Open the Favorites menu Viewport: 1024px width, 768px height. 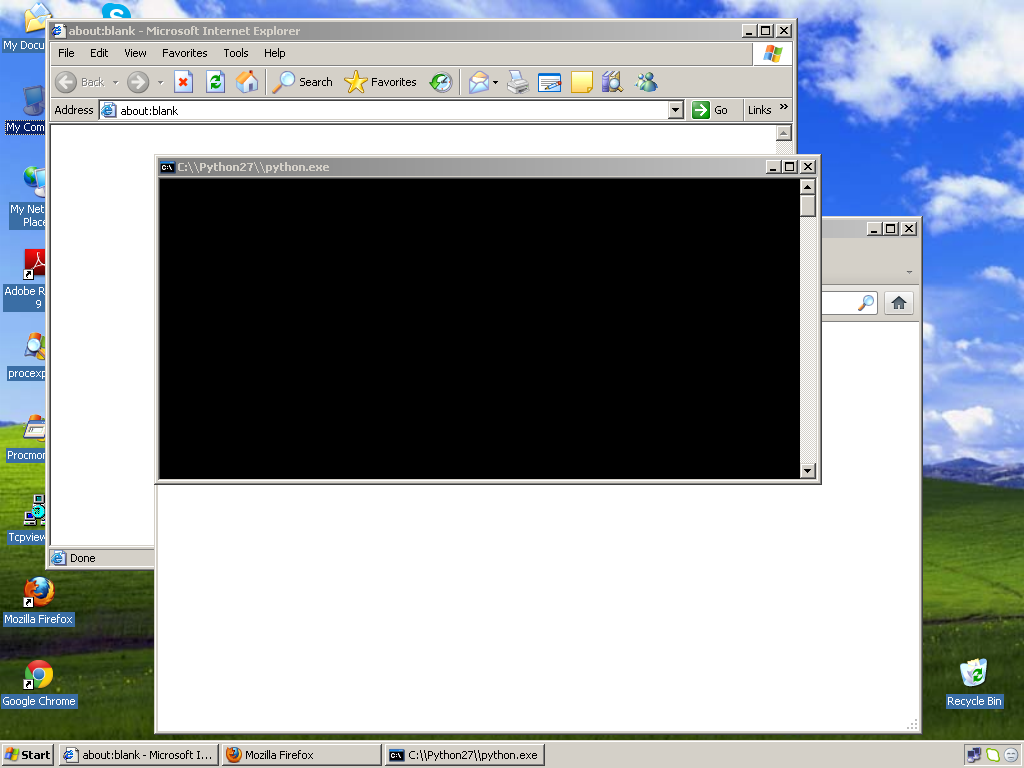(185, 53)
